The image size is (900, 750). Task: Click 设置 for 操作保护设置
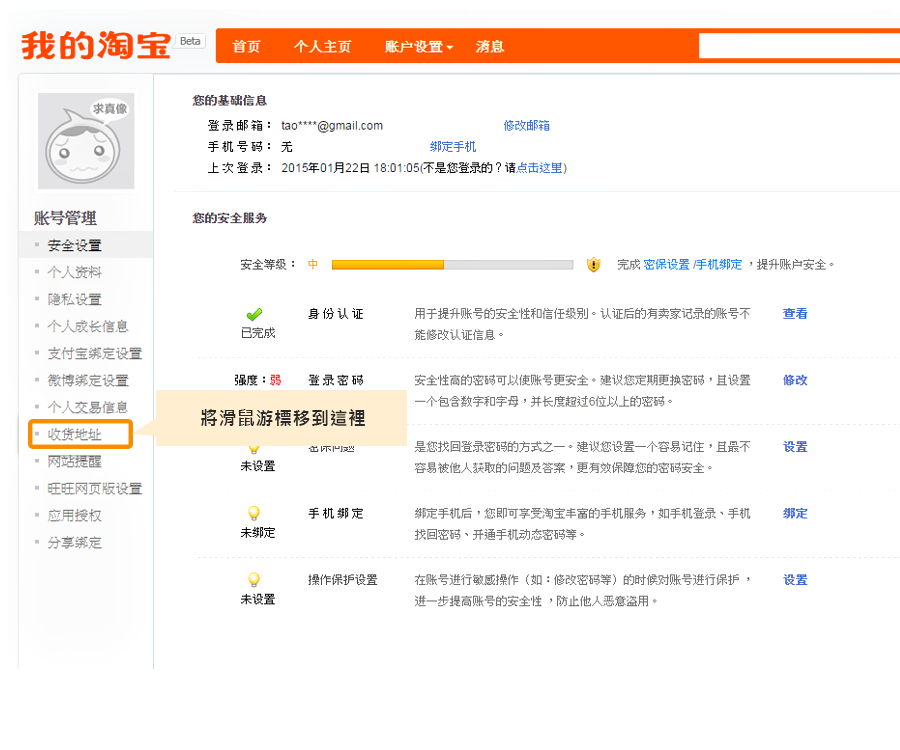tap(795, 580)
